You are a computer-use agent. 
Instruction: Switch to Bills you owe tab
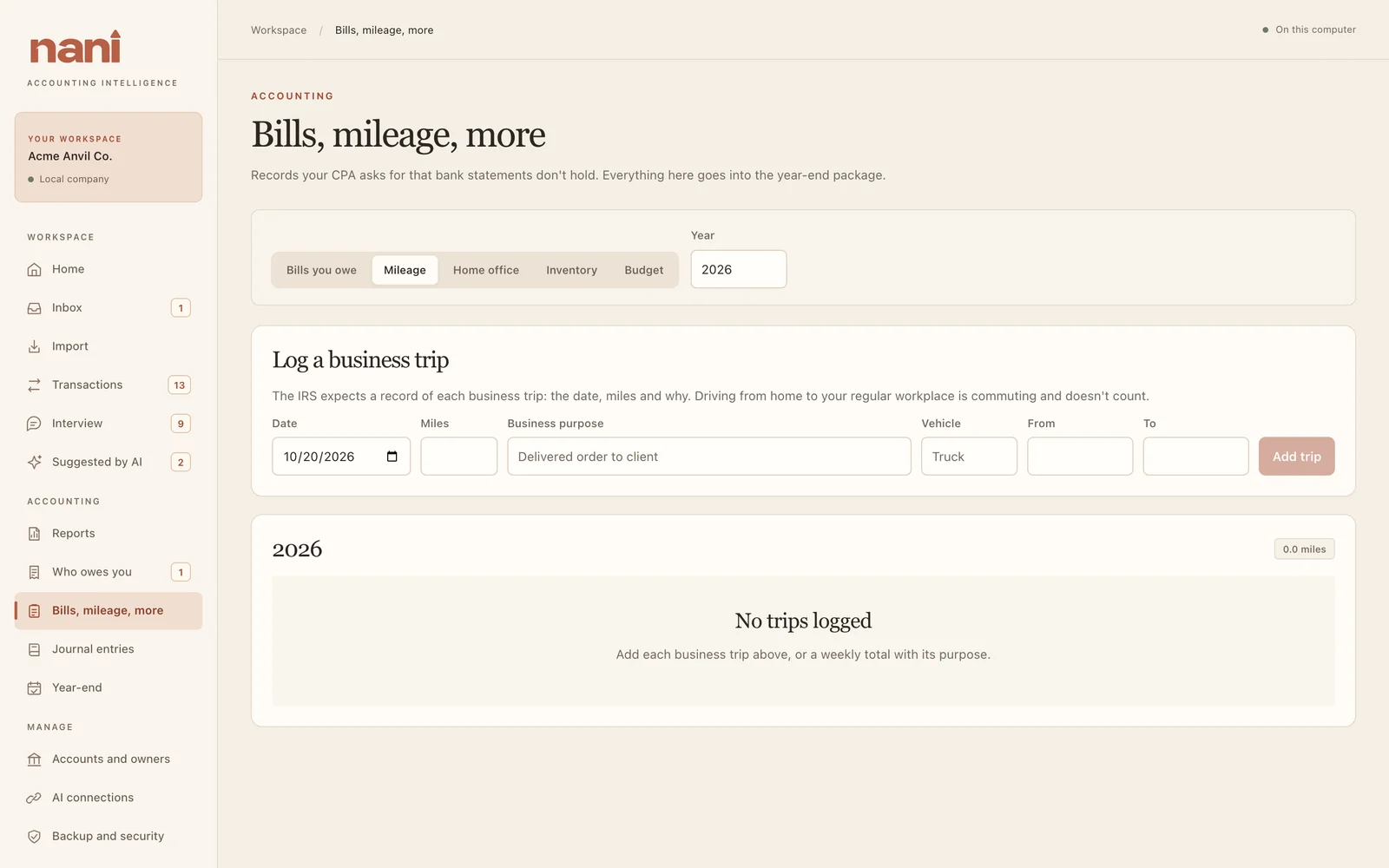(x=321, y=270)
